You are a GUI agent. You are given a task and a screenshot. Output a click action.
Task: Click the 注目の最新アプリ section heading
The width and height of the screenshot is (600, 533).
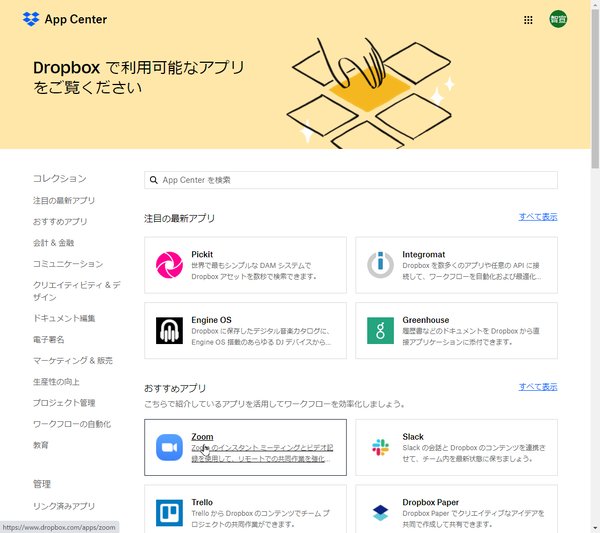pos(179,218)
